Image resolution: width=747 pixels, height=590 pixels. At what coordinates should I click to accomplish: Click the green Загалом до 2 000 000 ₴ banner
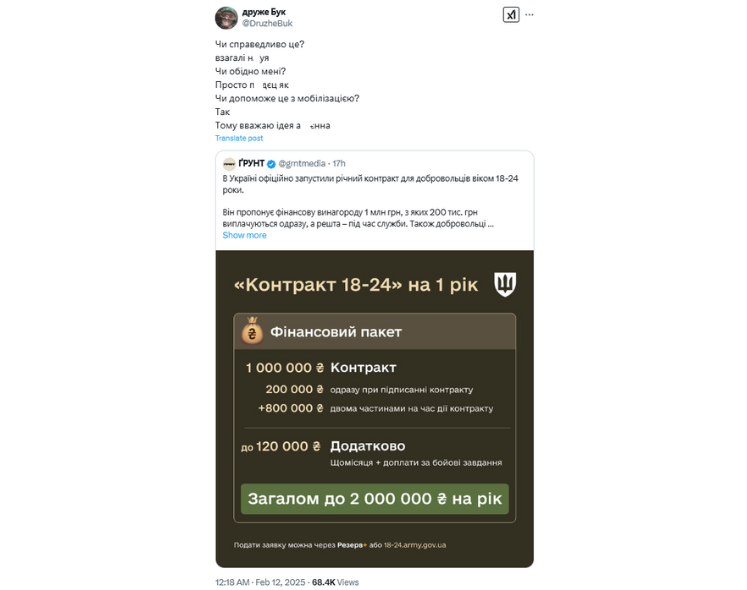[374, 499]
